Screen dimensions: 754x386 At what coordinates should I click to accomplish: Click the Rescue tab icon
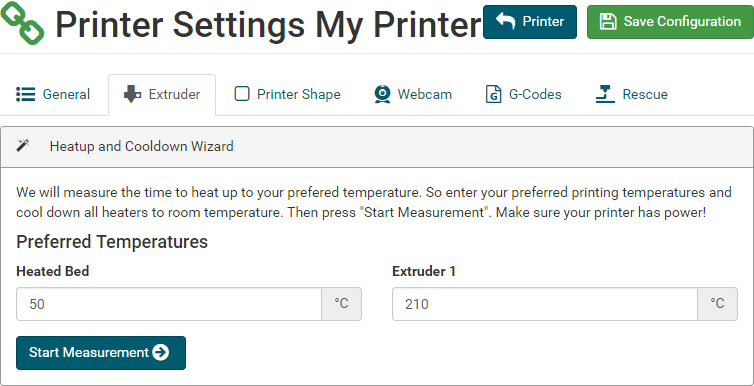(605, 94)
